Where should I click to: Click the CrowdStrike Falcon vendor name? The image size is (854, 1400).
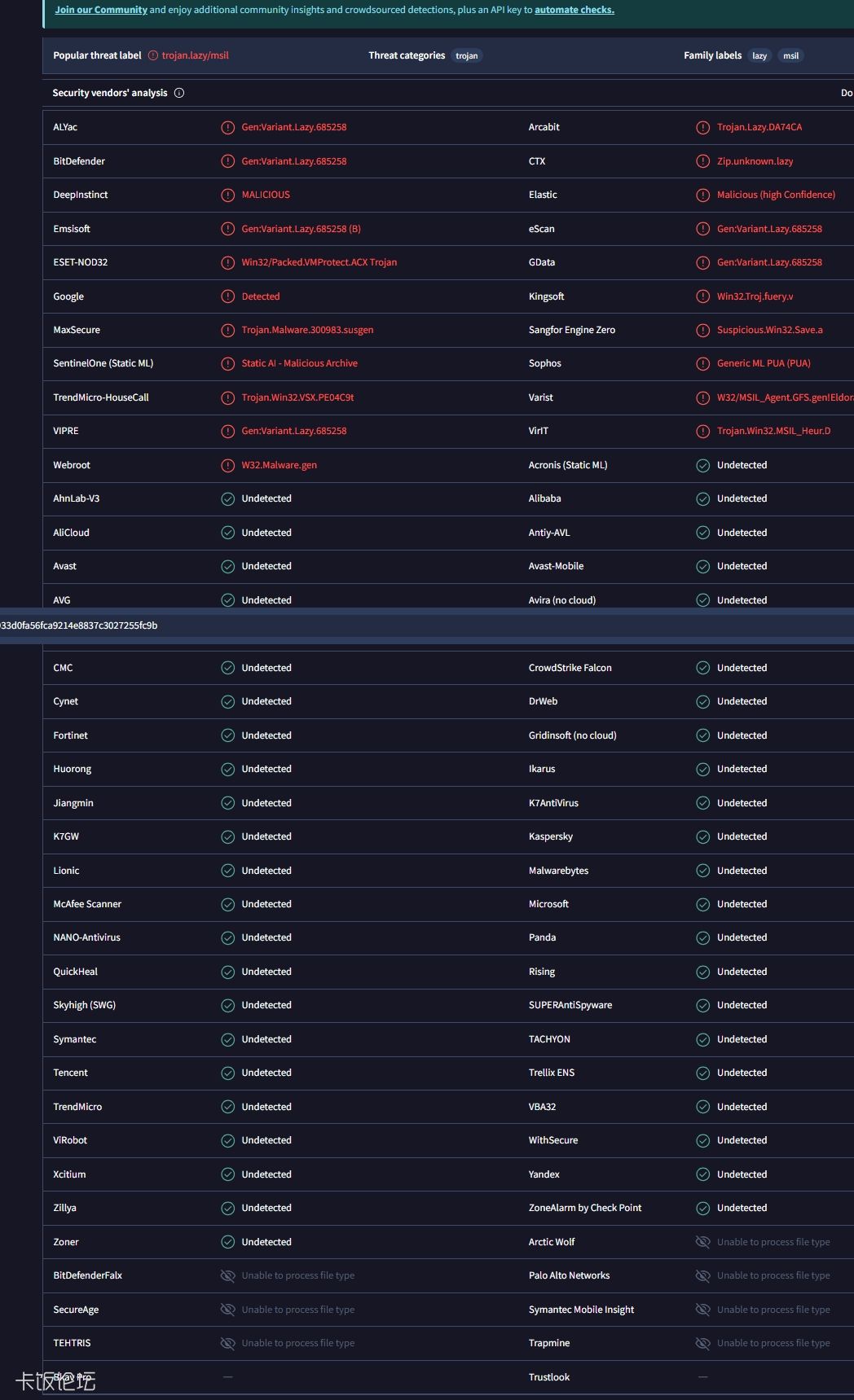point(570,668)
